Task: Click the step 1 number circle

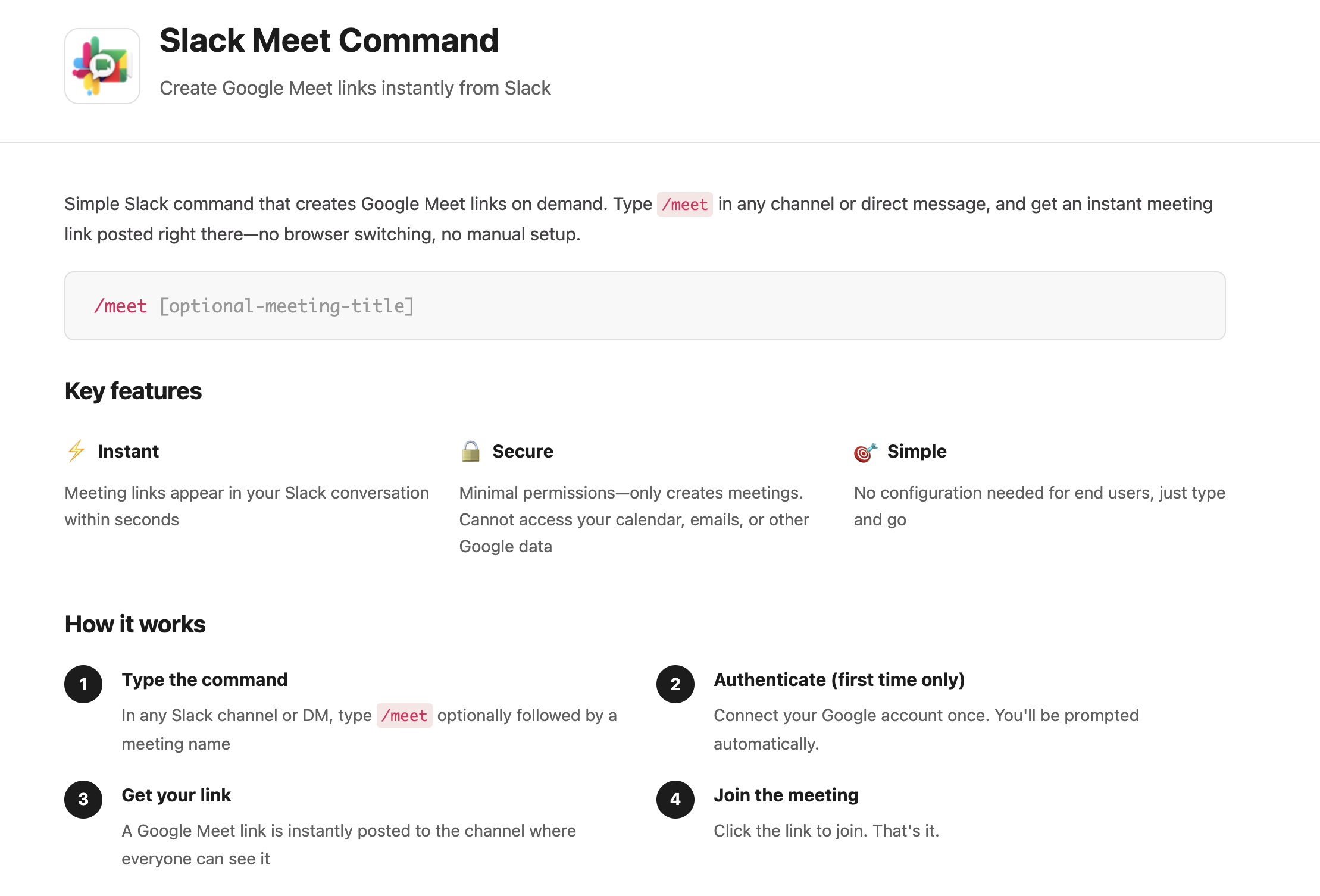Action: coord(83,684)
